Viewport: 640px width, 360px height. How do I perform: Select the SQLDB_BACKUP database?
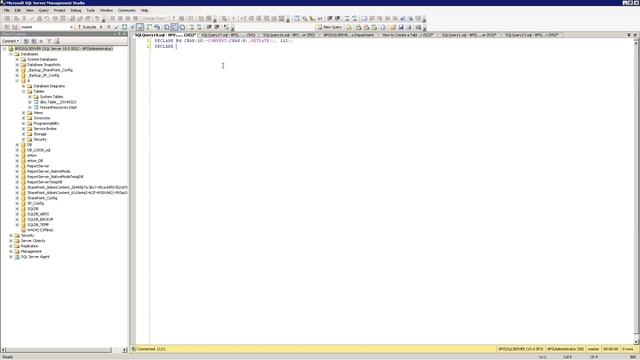tap(40, 219)
